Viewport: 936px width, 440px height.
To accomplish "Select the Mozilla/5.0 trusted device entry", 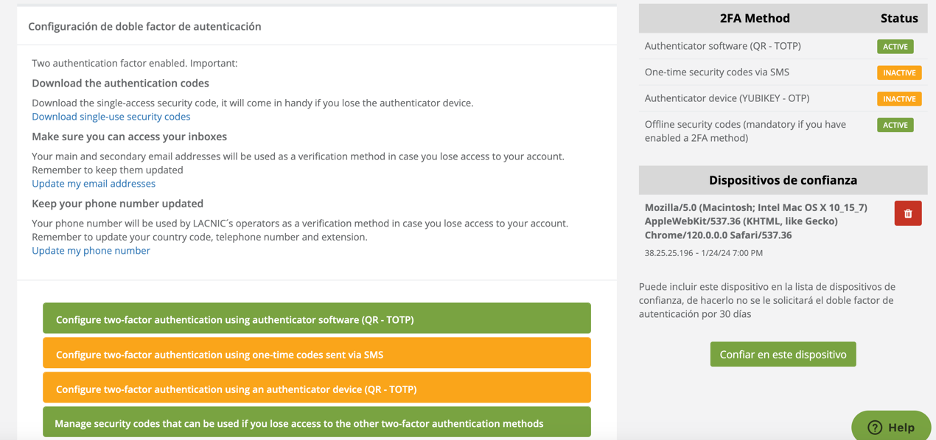I will tap(756, 221).
